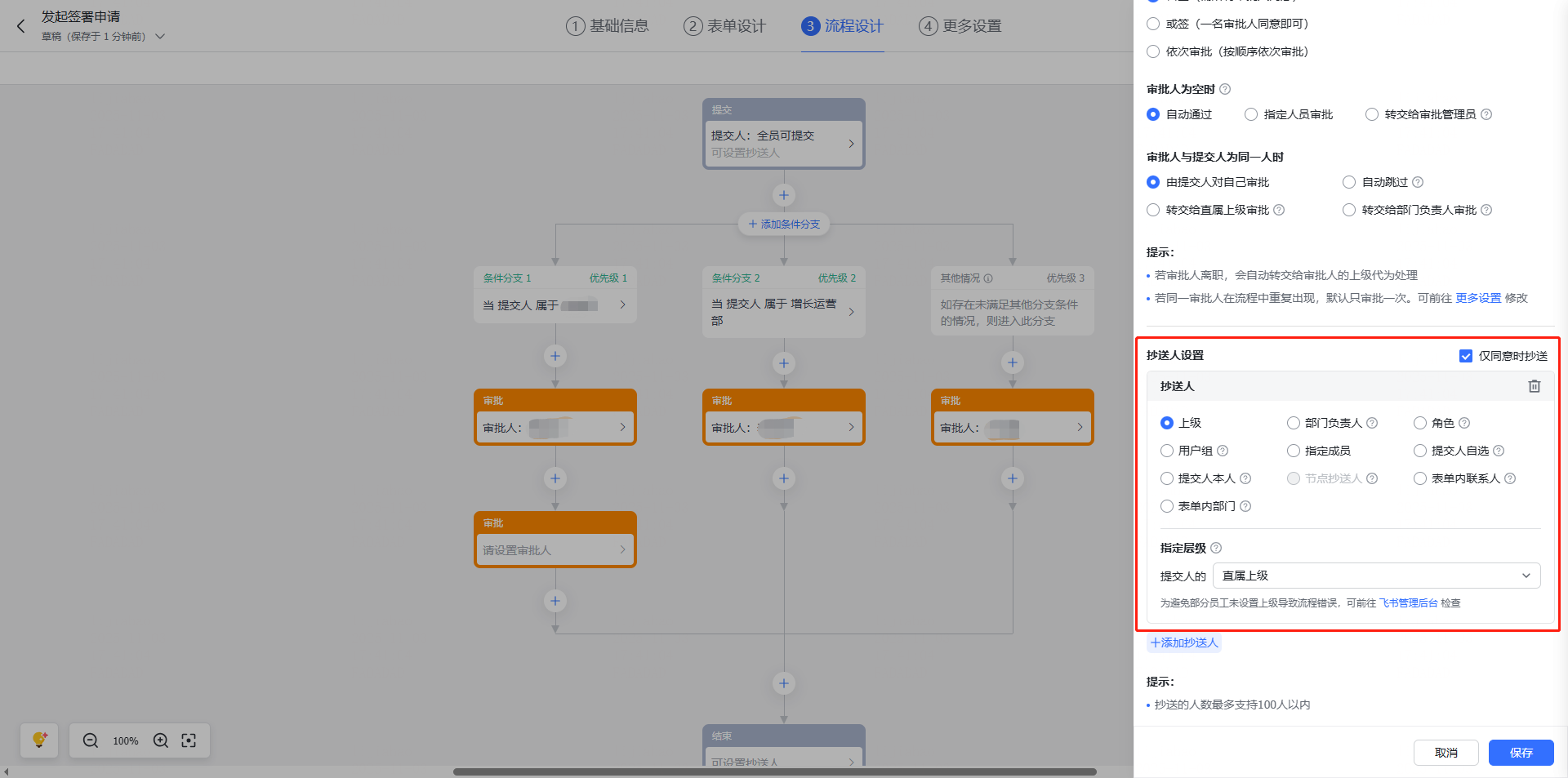
Task: Open help icon beside 提交人自选 option
Action: [x=1499, y=451]
